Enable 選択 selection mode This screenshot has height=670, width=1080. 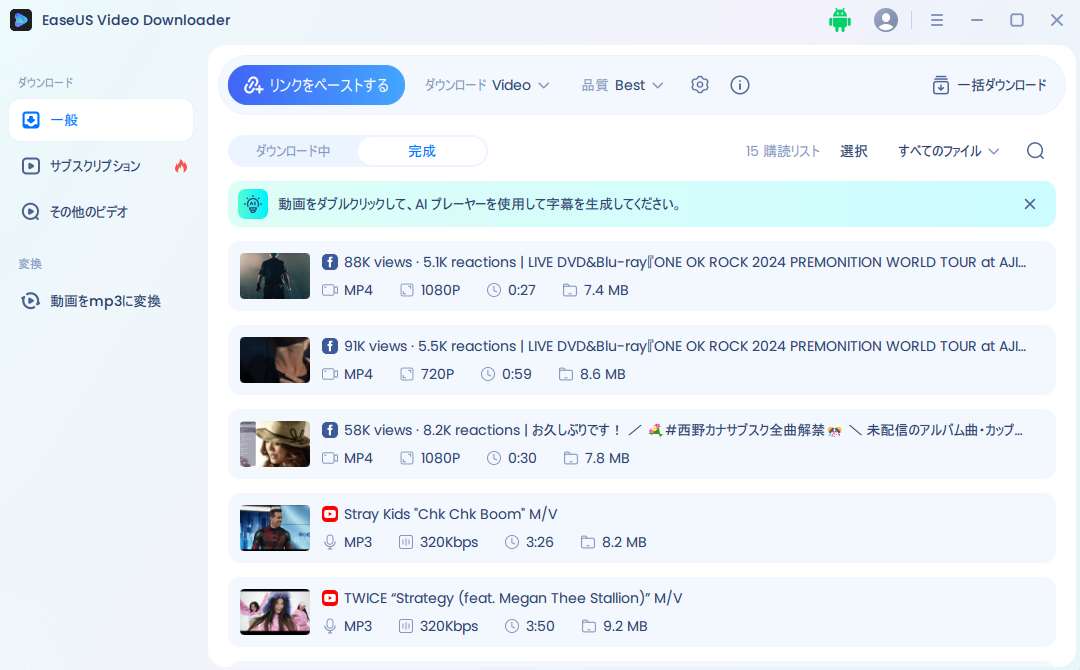tap(854, 150)
